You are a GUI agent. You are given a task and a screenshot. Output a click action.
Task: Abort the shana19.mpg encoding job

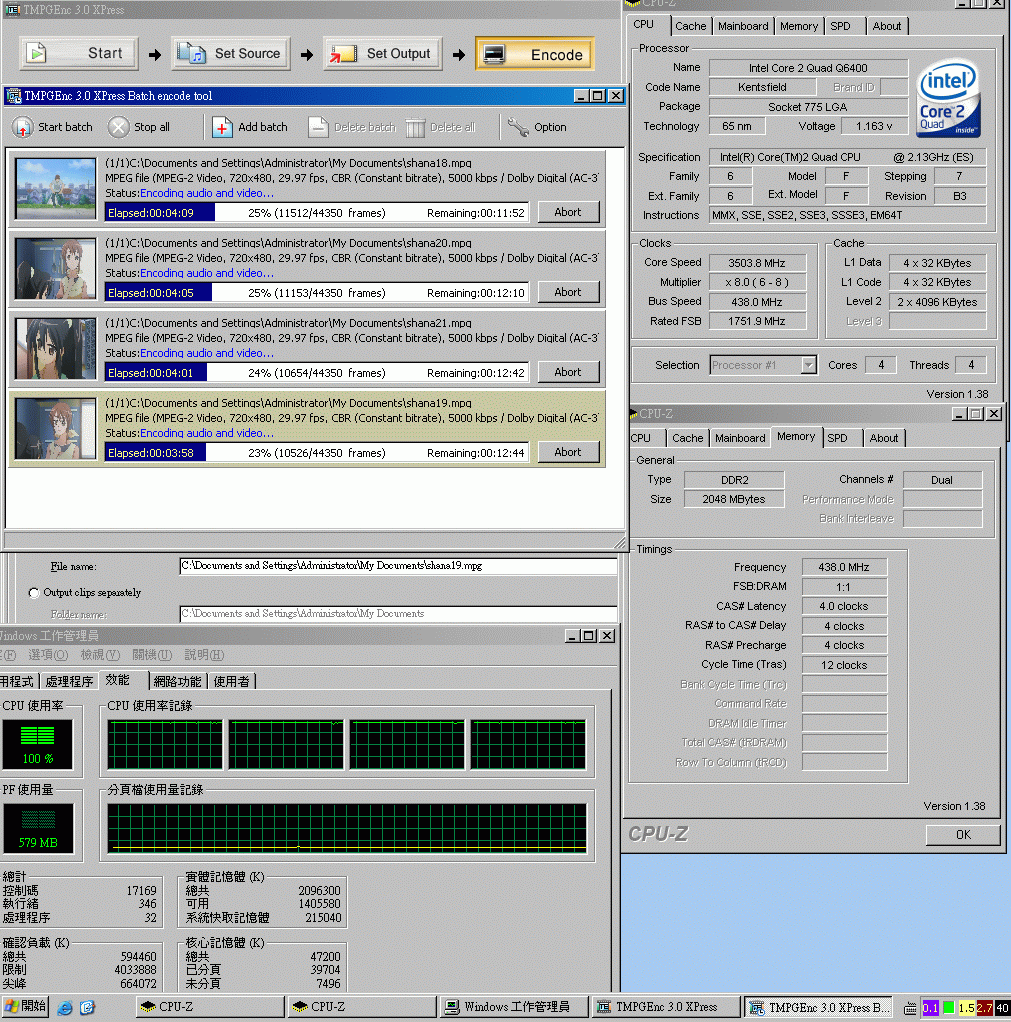coord(568,452)
